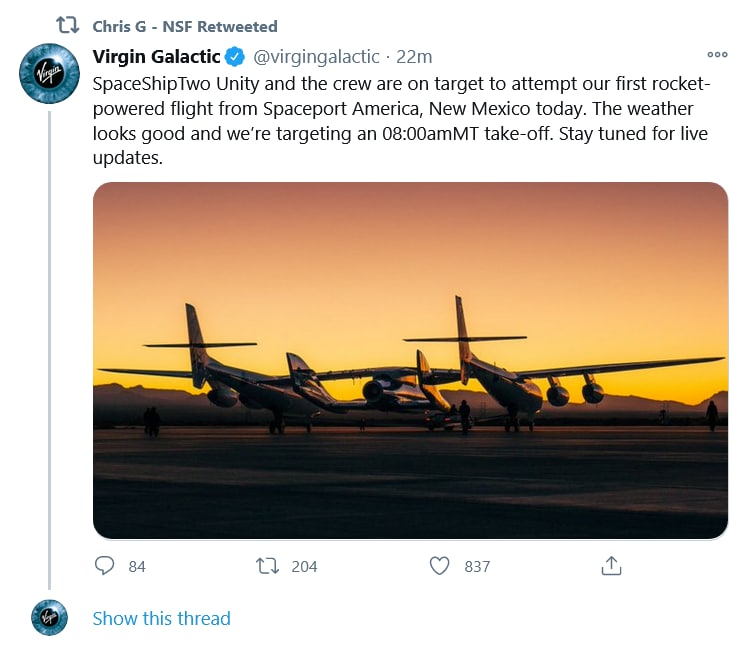Click the verified blue checkmark badge
748x645 pixels.
pos(235,57)
